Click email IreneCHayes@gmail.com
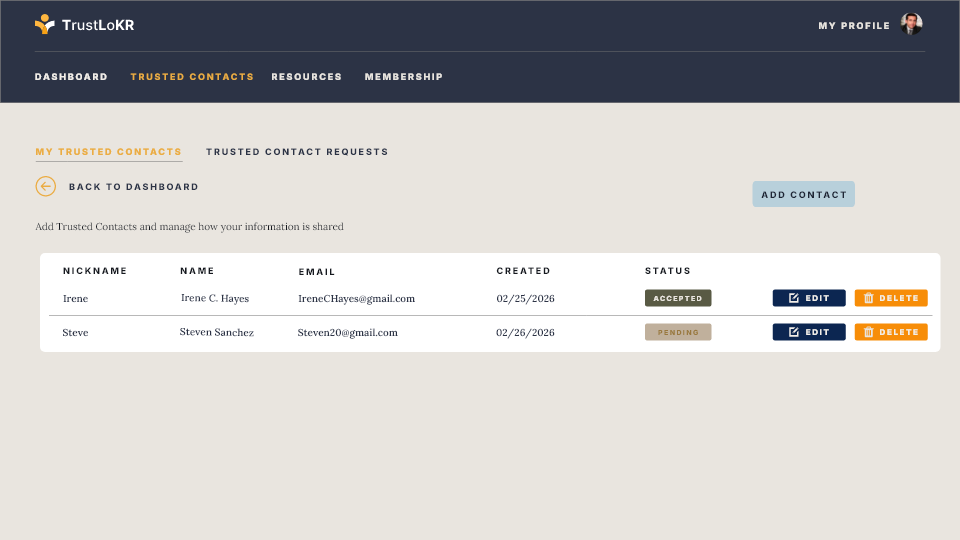Screen dimensions: 960x540 click(x=356, y=298)
